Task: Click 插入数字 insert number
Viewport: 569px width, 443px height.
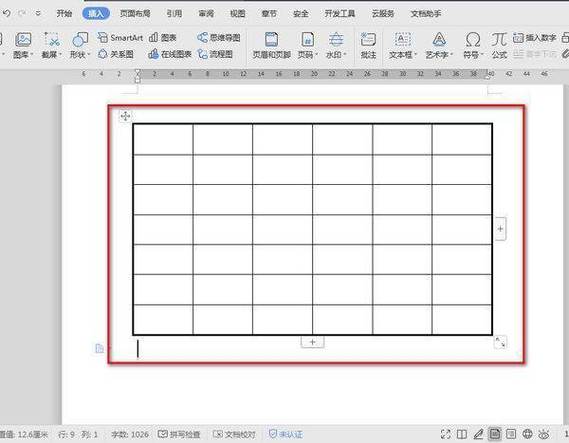Action: [535, 37]
